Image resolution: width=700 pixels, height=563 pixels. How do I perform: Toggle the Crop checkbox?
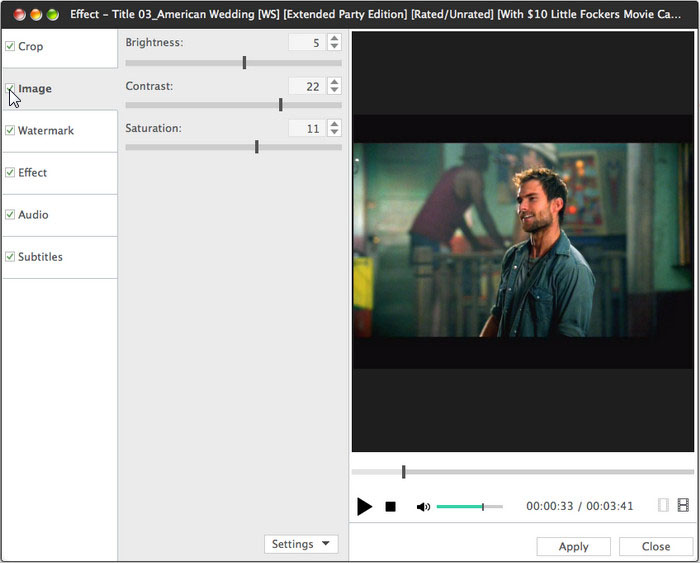point(10,46)
